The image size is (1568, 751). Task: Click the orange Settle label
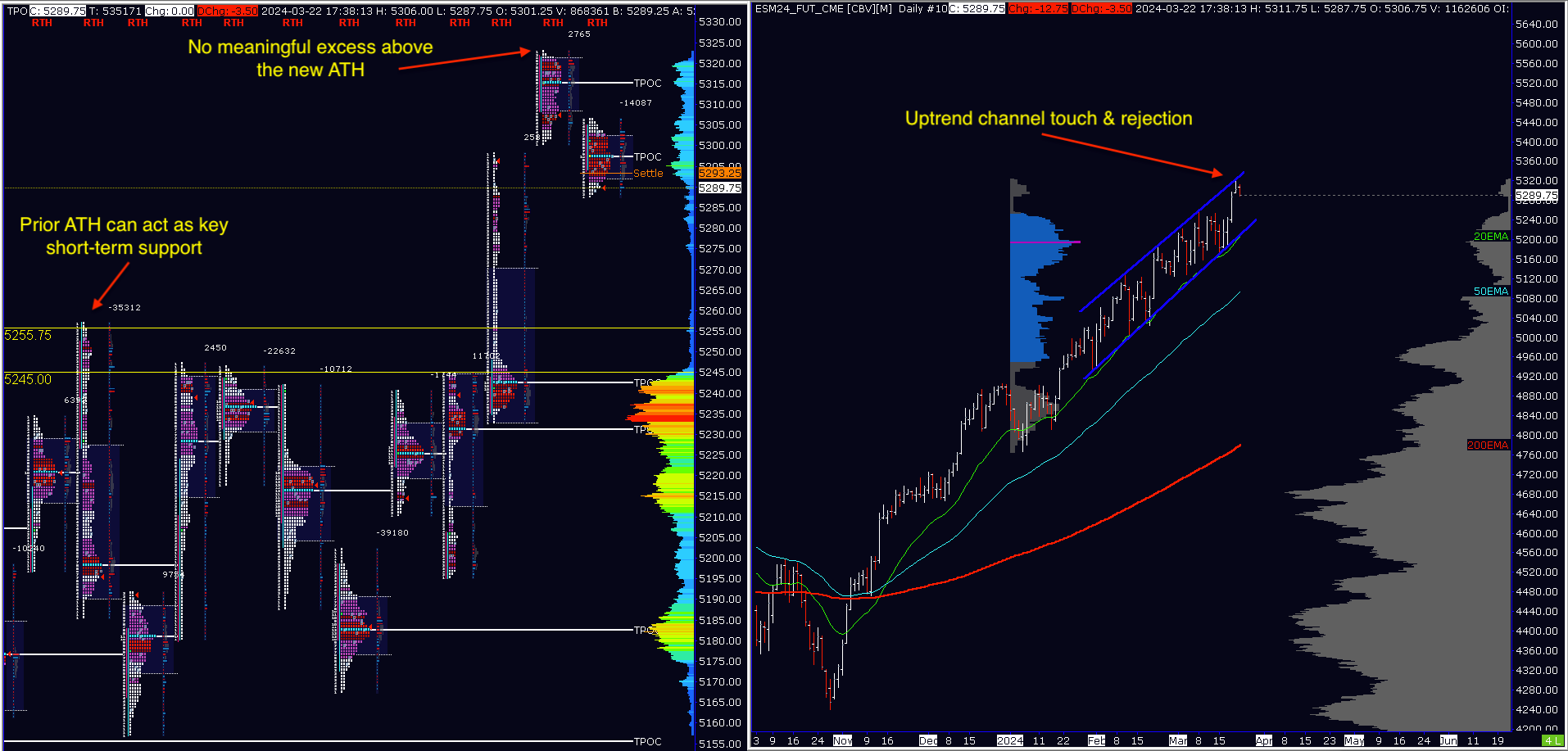[648, 174]
